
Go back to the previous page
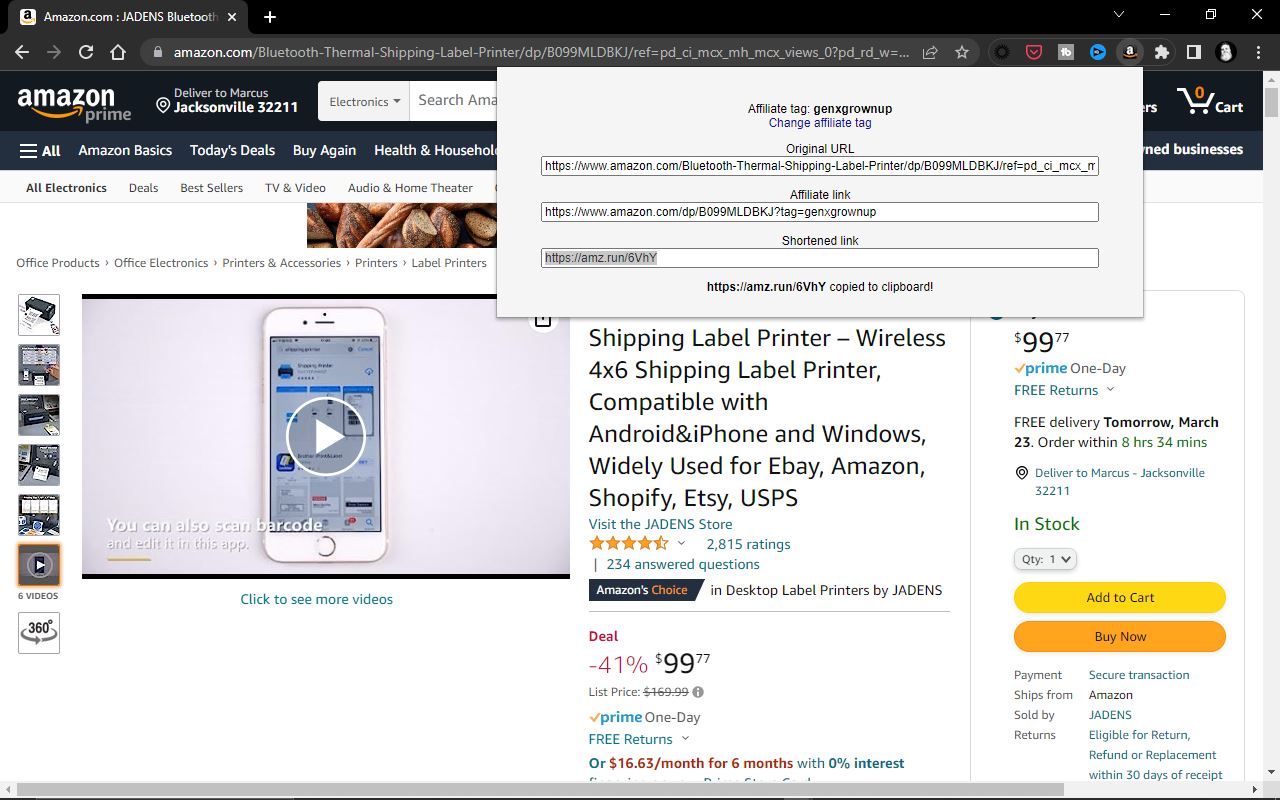point(22,52)
